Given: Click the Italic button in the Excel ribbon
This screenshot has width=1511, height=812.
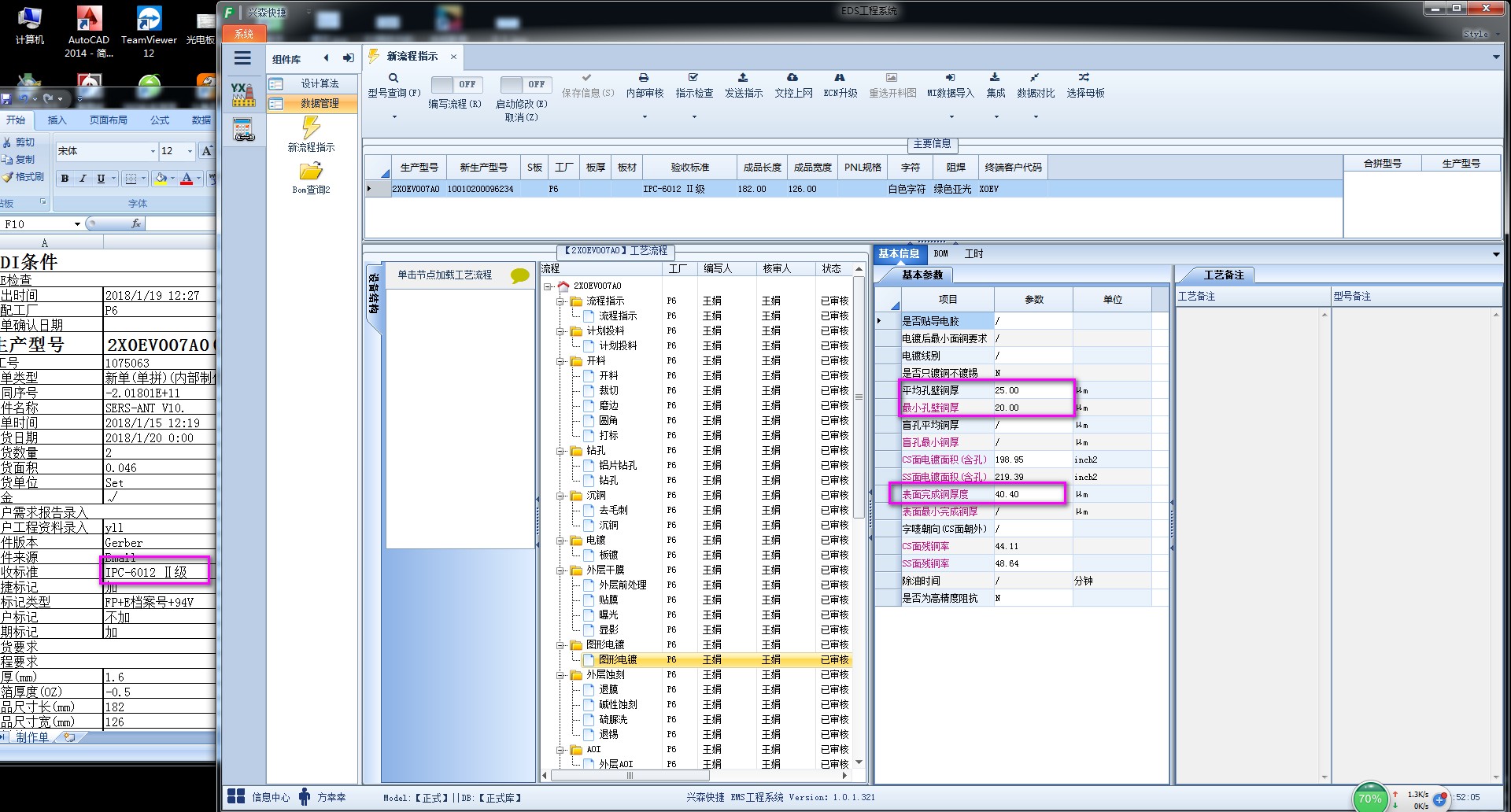Looking at the screenshot, I should 83,179.
